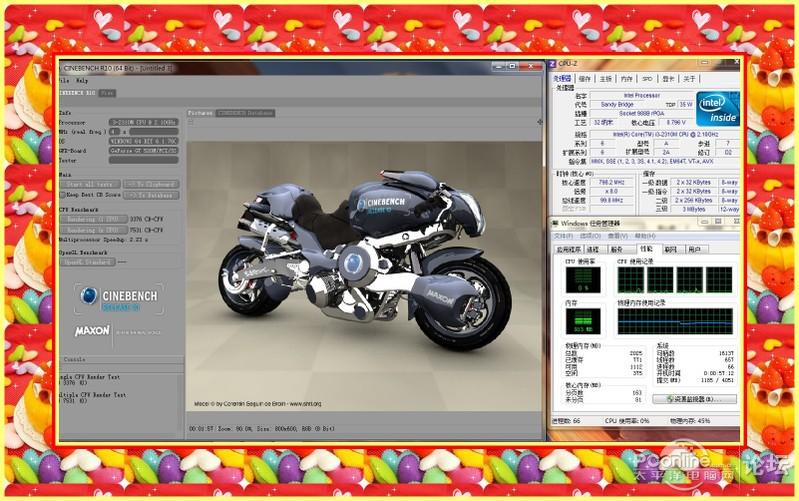Open the 内存 tab in CPU-Z
Image resolution: width=799 pixels, height=501 pixels.
(x=626, y=78)
